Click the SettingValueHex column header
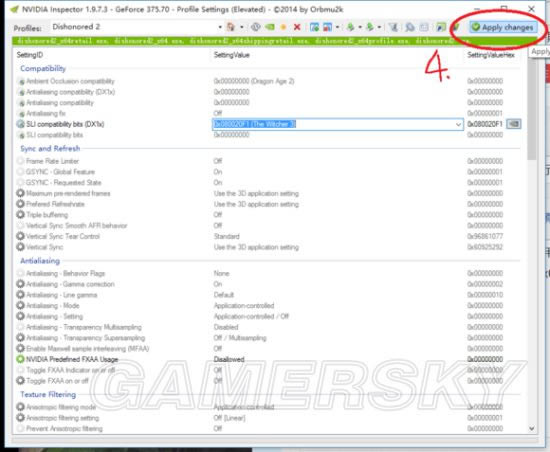The width and height of the screenshot is (550, 452). click(491, 55)
